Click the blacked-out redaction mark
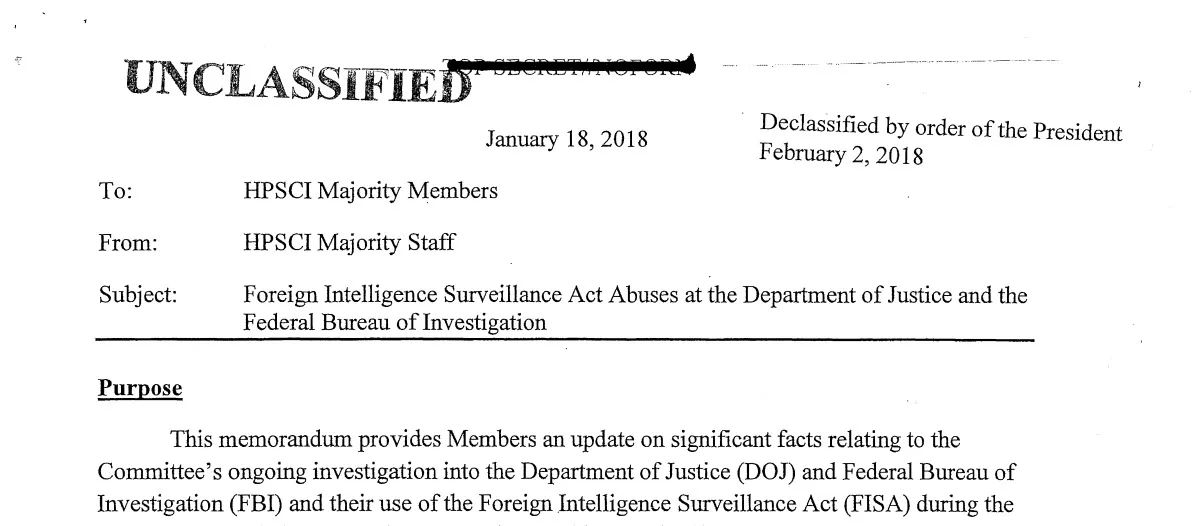 coord(573,65)
